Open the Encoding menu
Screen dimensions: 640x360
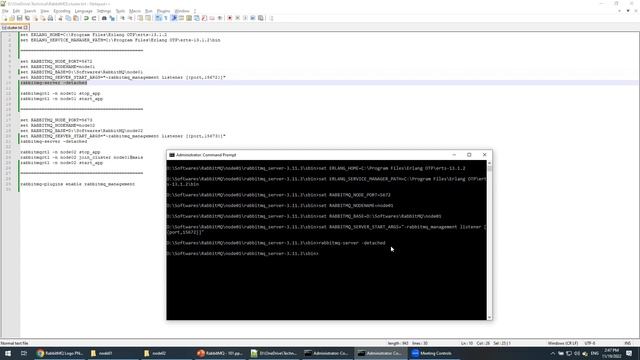[x=62, y=11]
